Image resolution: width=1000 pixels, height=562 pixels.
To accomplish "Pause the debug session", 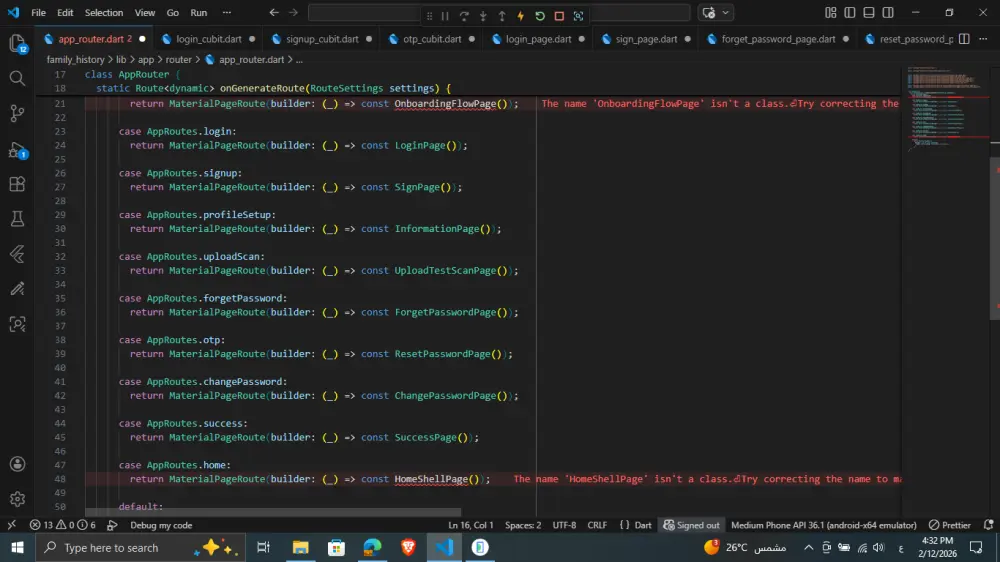I will click(445, 16).
